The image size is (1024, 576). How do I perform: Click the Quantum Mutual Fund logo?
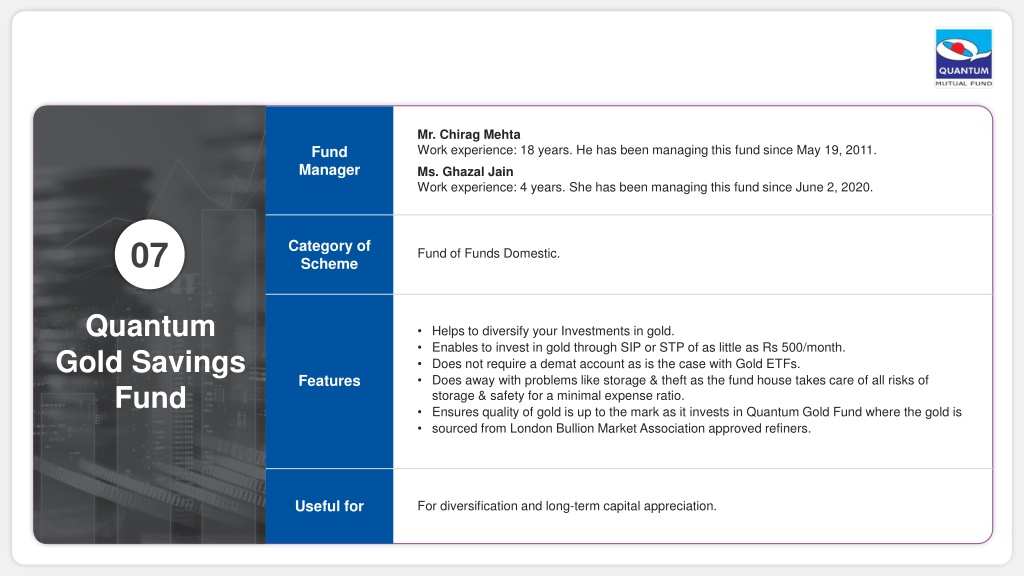pos(963,57)
